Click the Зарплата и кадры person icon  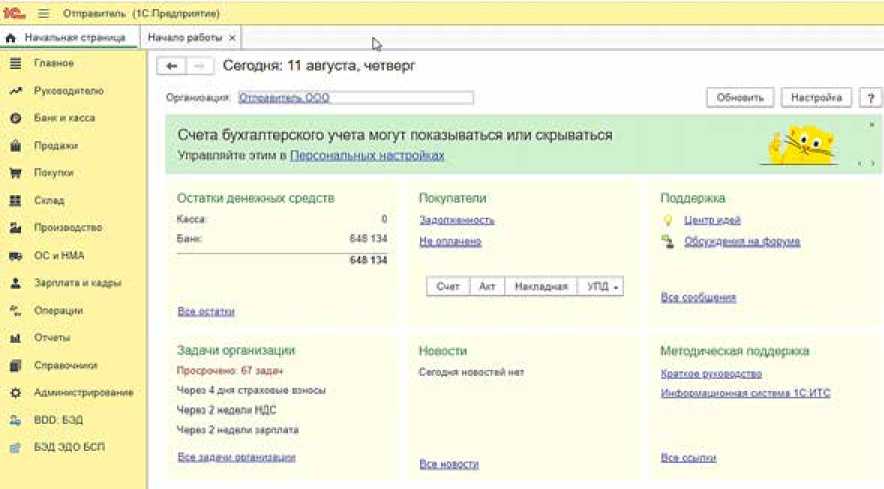point(16,283)
